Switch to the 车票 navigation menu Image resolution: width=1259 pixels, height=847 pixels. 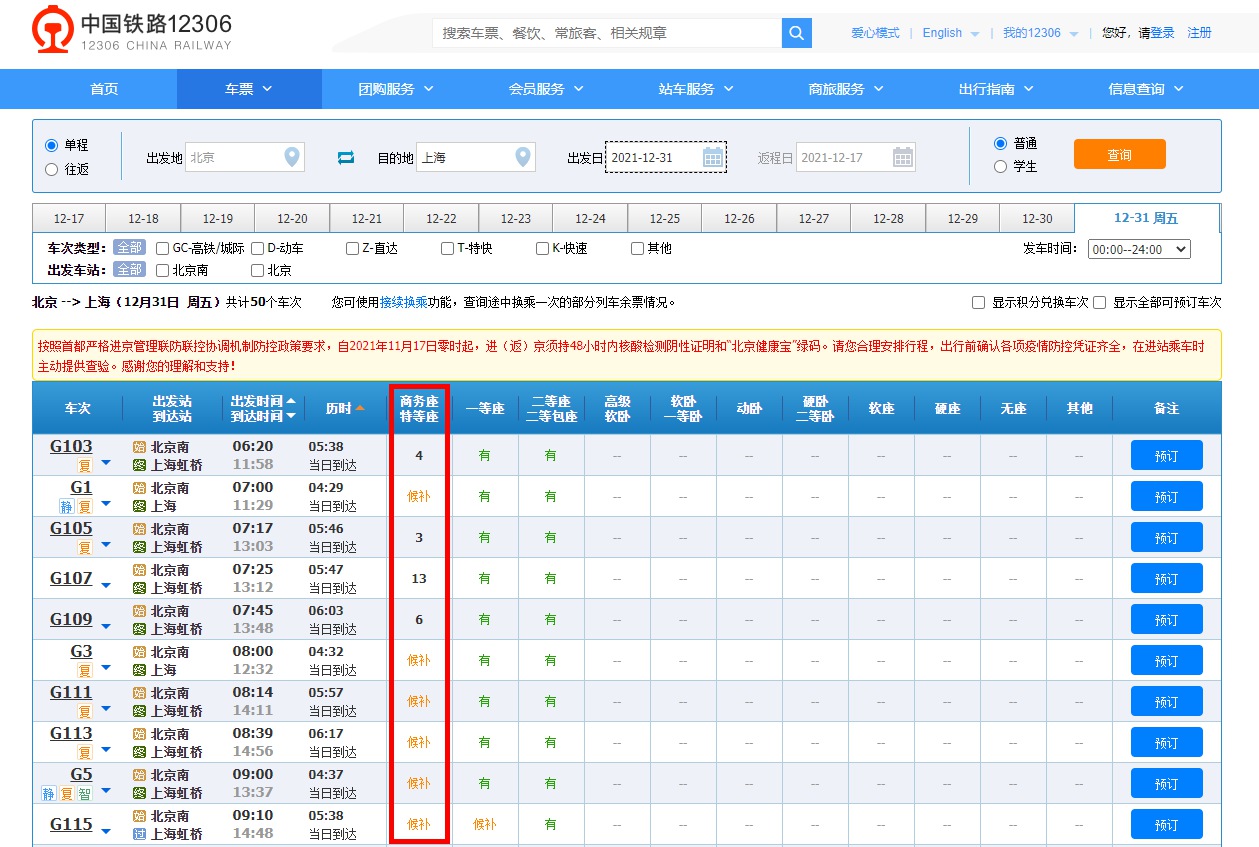click(x=248, y=89)
